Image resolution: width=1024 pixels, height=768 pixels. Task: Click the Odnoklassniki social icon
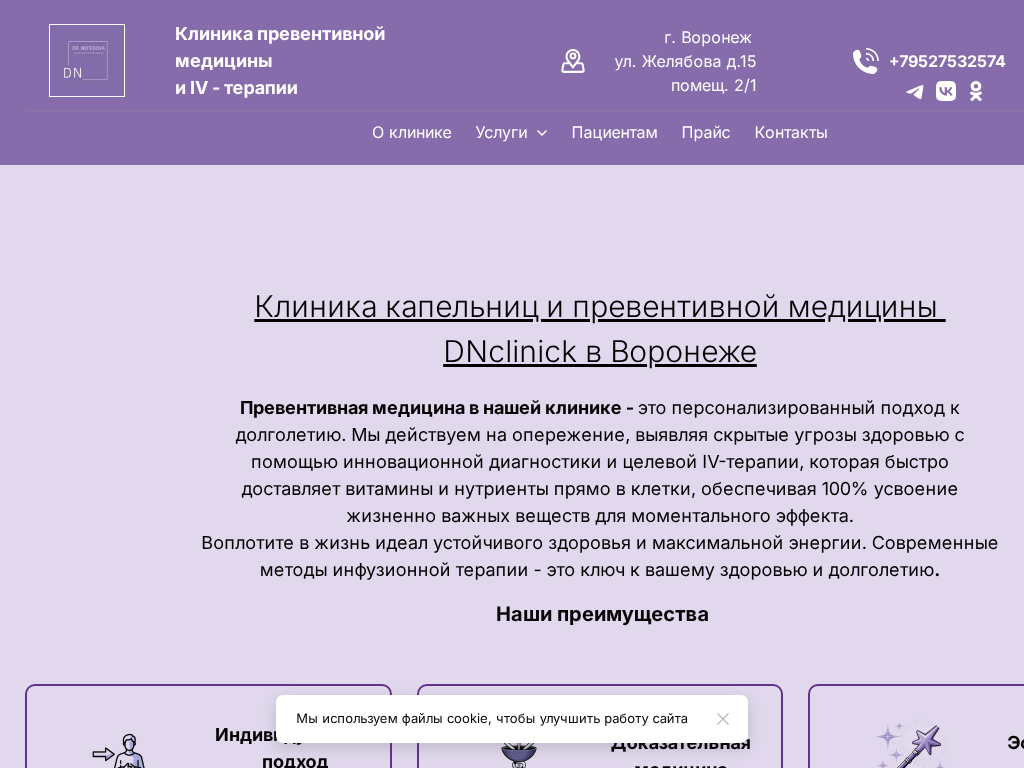point(976,91)
